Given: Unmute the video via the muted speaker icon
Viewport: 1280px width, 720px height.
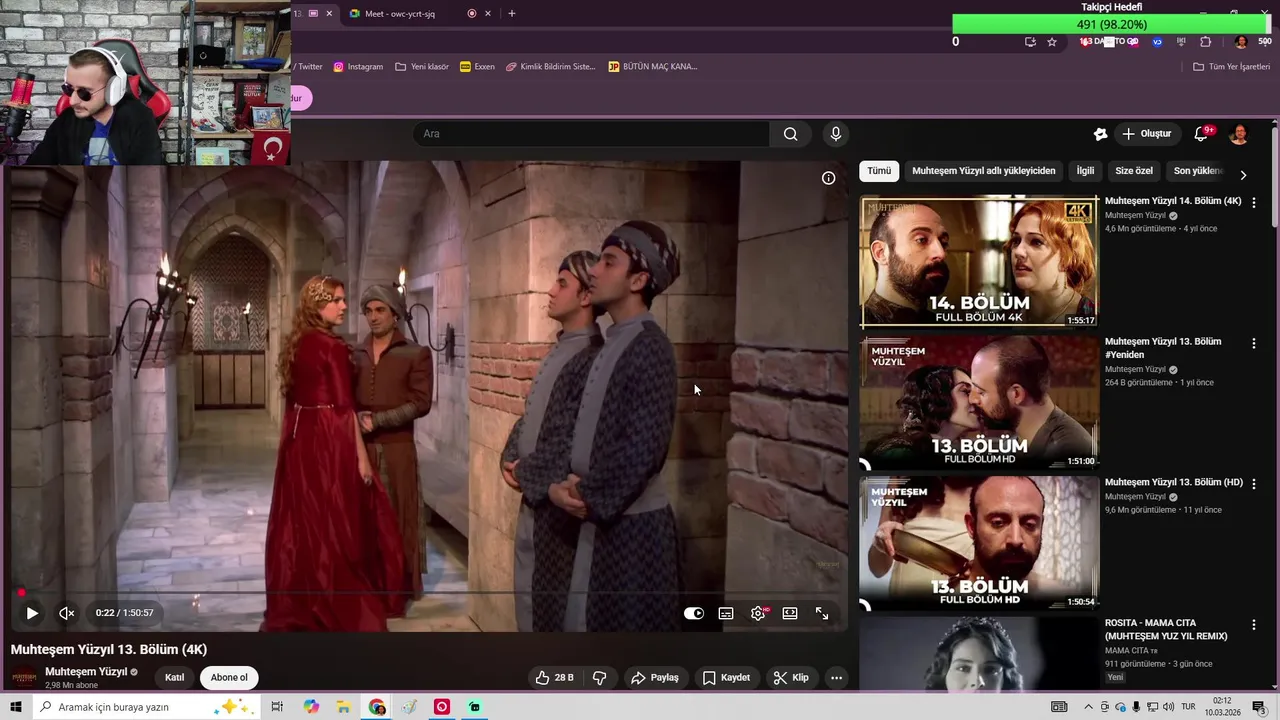Looking at the screenshot, I should pyautogui.click(x=67, y=613).
